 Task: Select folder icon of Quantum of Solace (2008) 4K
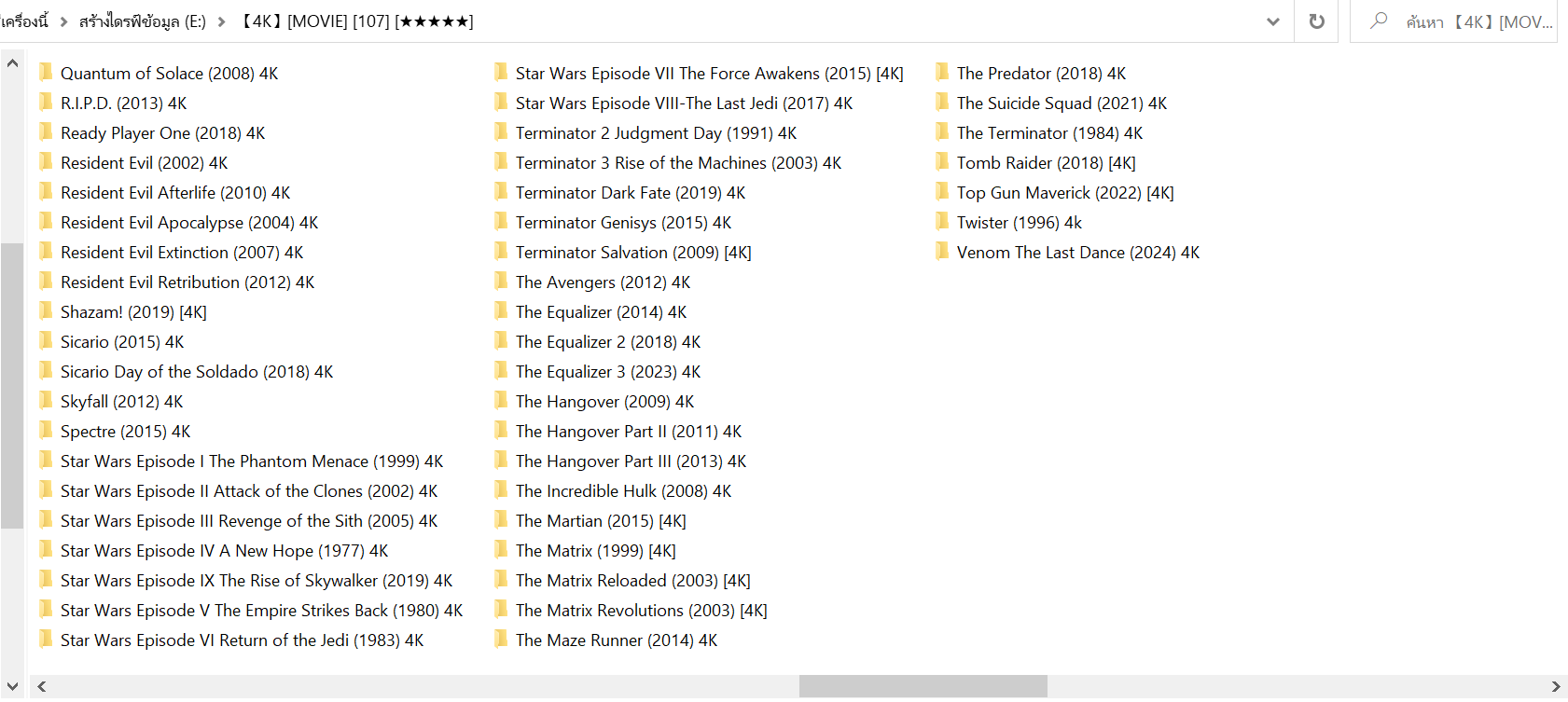[46, 73]
